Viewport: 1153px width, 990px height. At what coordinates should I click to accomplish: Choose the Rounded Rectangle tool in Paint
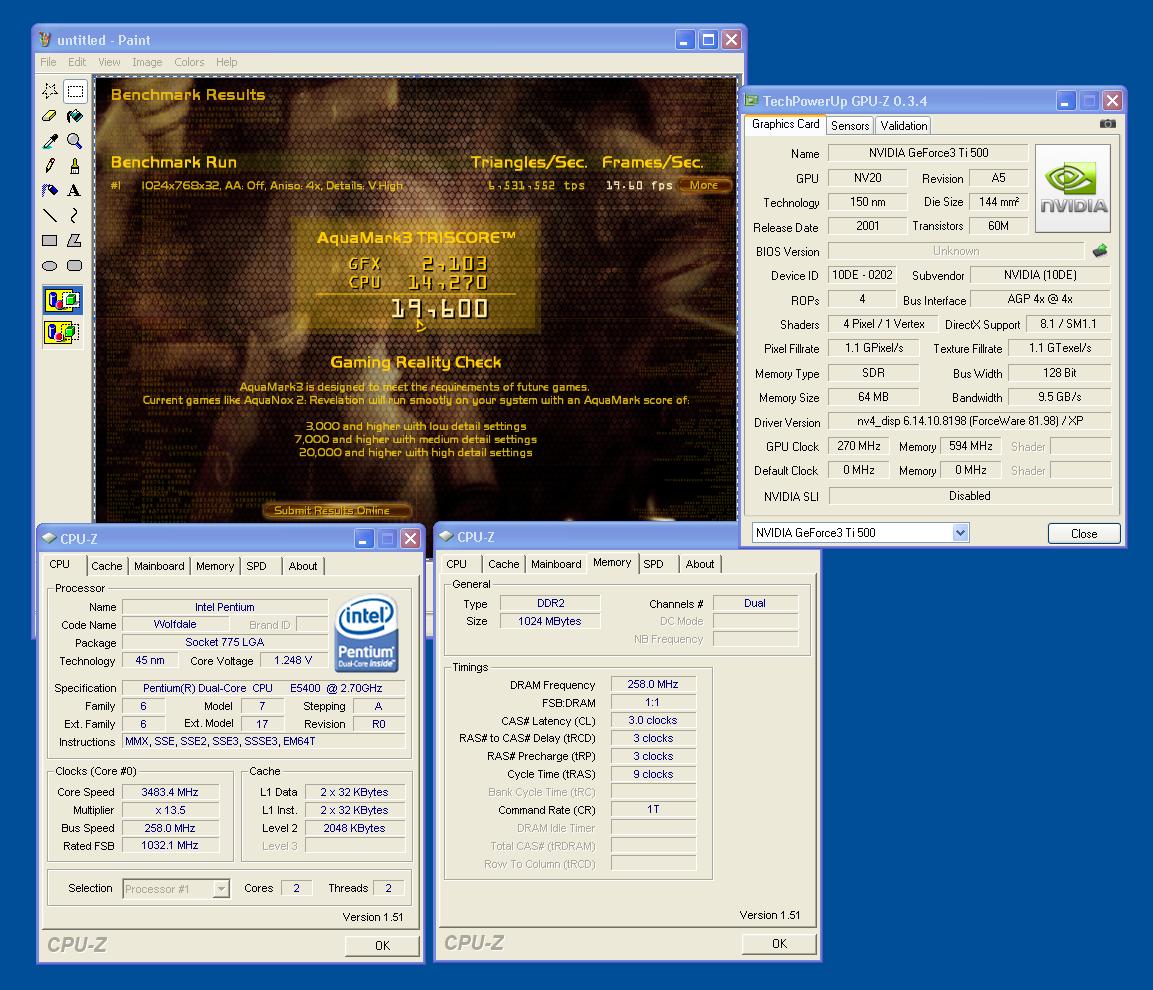tap(75, 266)
